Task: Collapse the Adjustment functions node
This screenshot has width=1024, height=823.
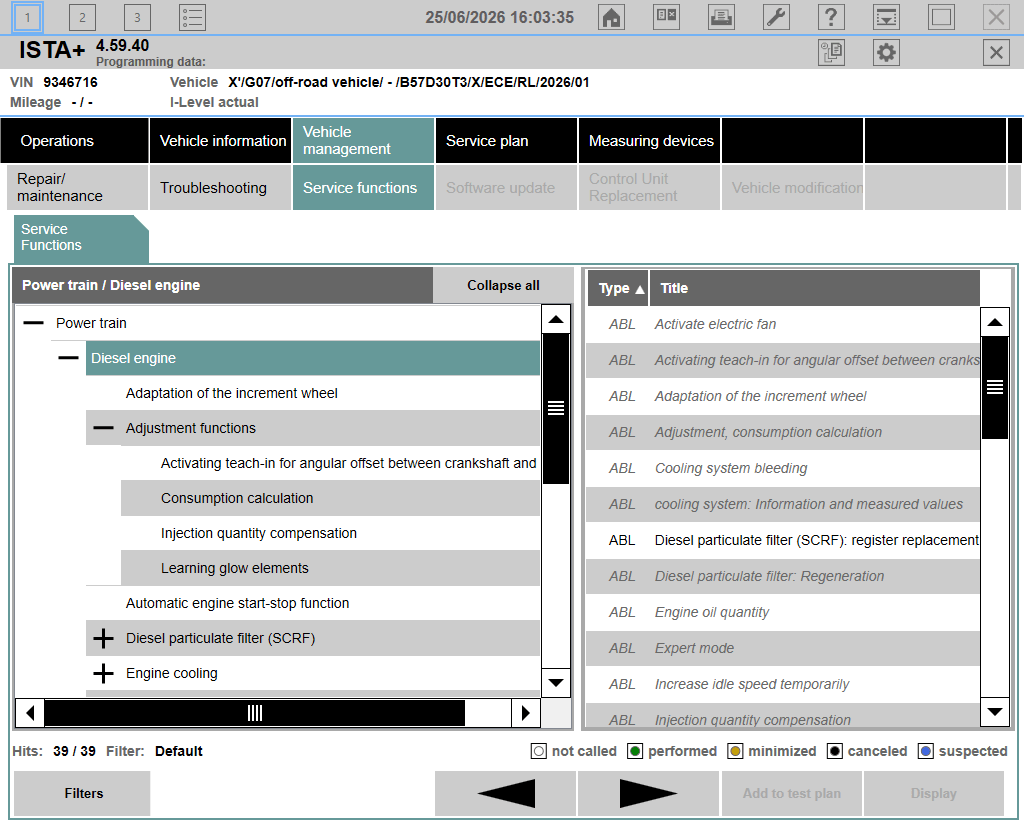Action: (x=103, y=428)
